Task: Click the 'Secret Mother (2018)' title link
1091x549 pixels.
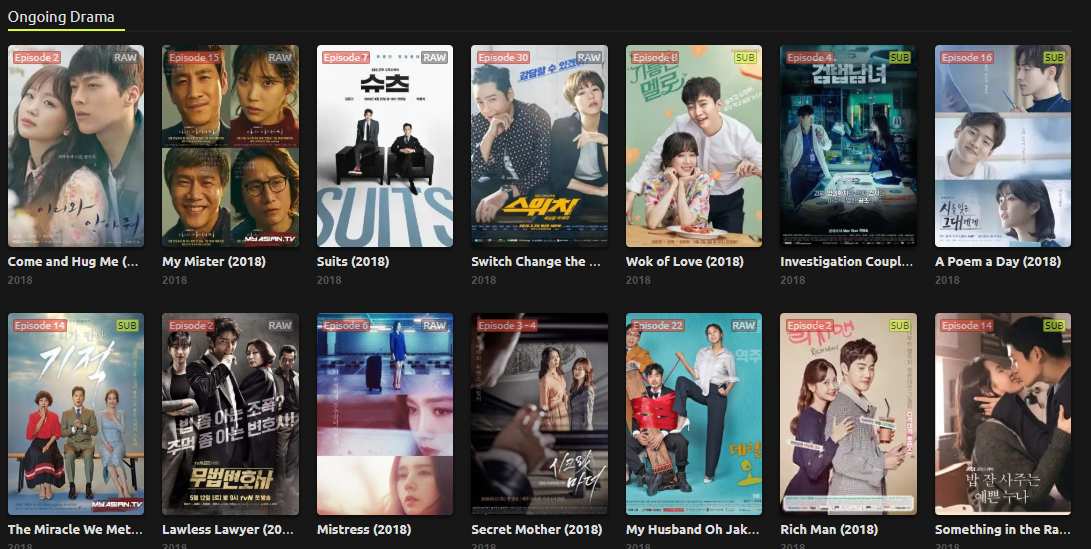Action: 536,530
